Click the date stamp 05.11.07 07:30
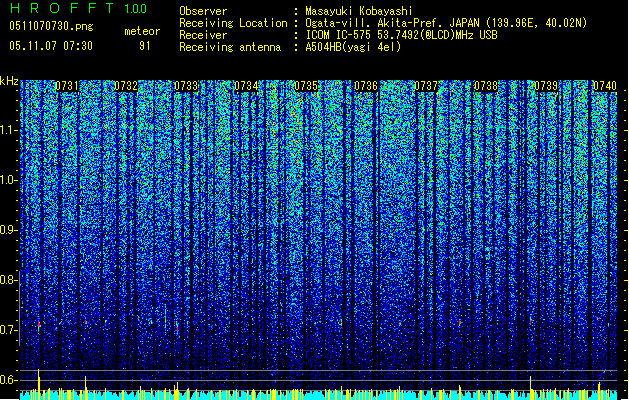Viewport: 629px width, 400px height. 51,46
